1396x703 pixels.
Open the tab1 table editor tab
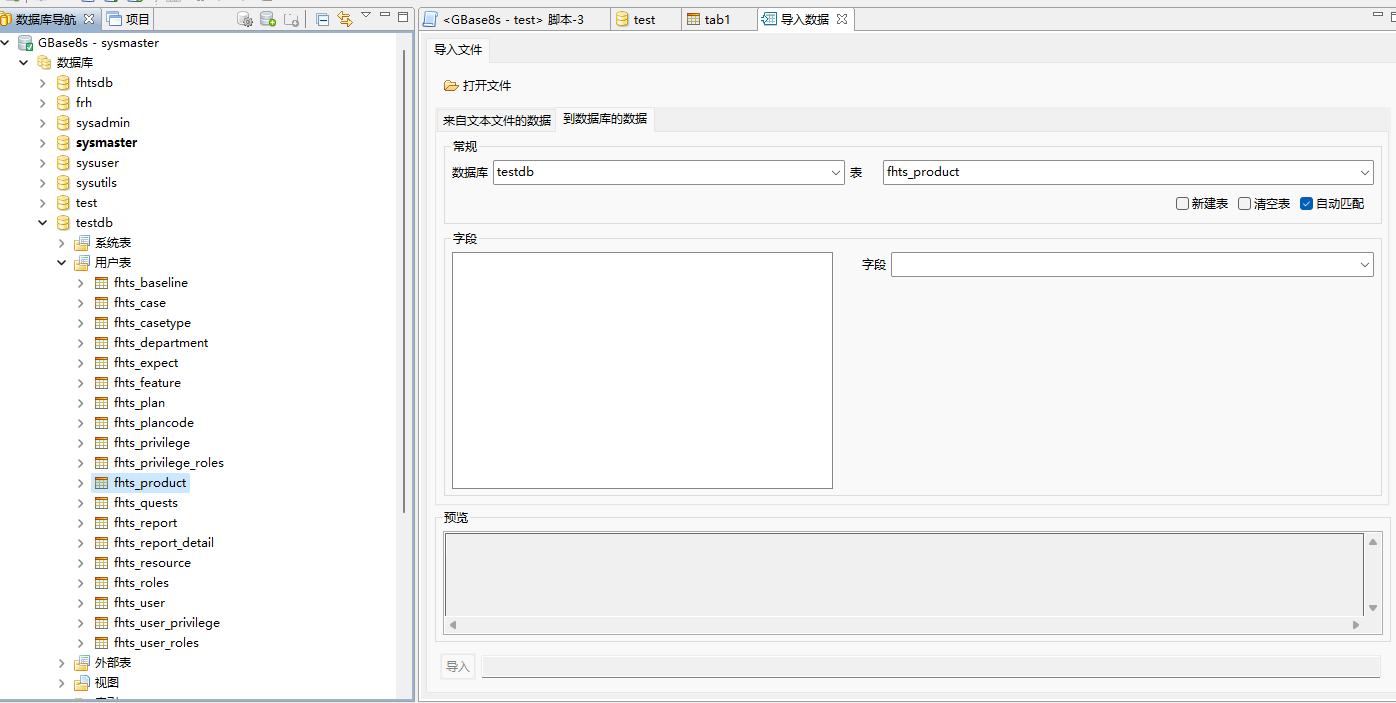pos(717,19)
